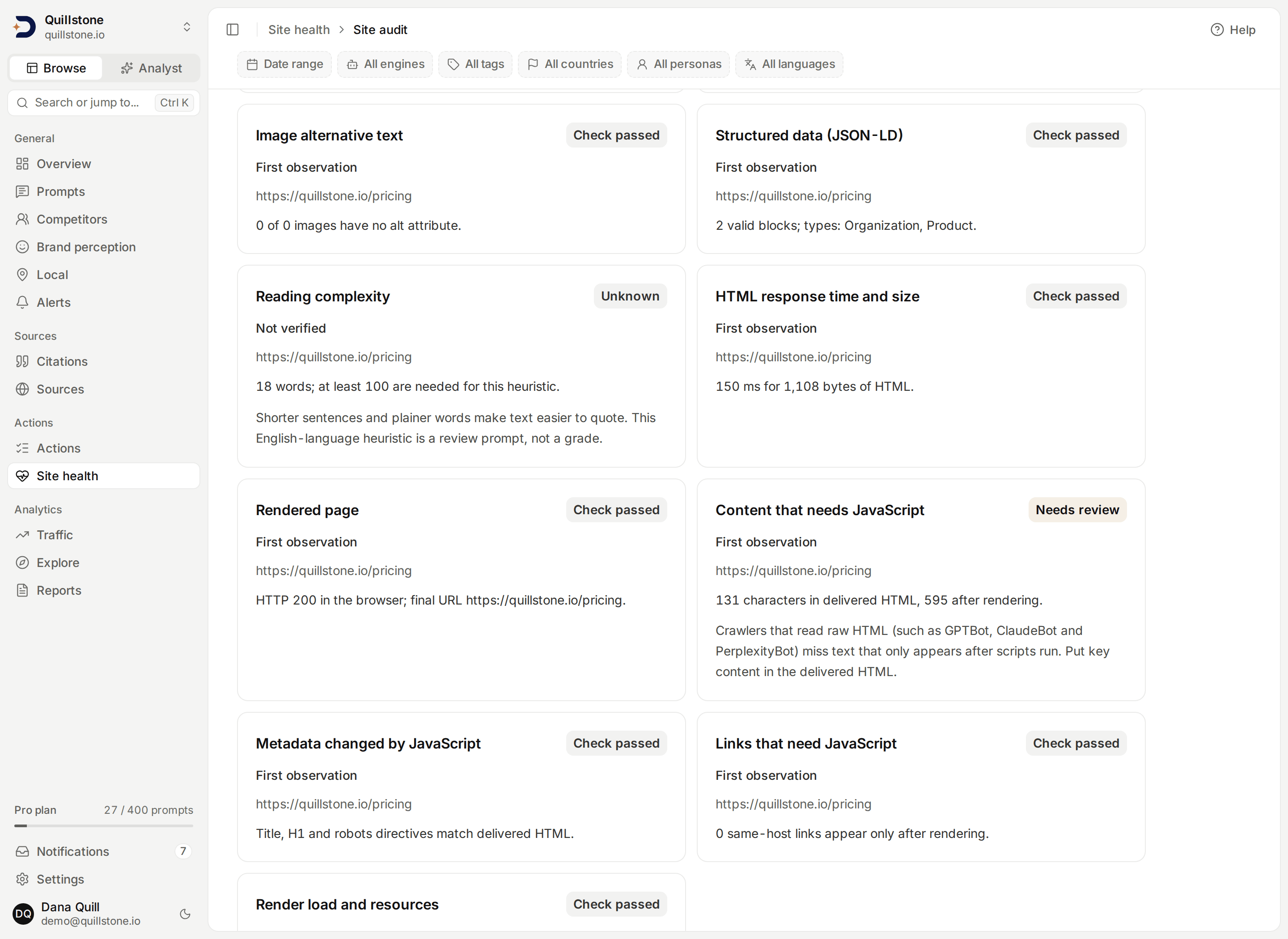Open the All engines filter
The image size is (1288, 939).
(385, 64)
